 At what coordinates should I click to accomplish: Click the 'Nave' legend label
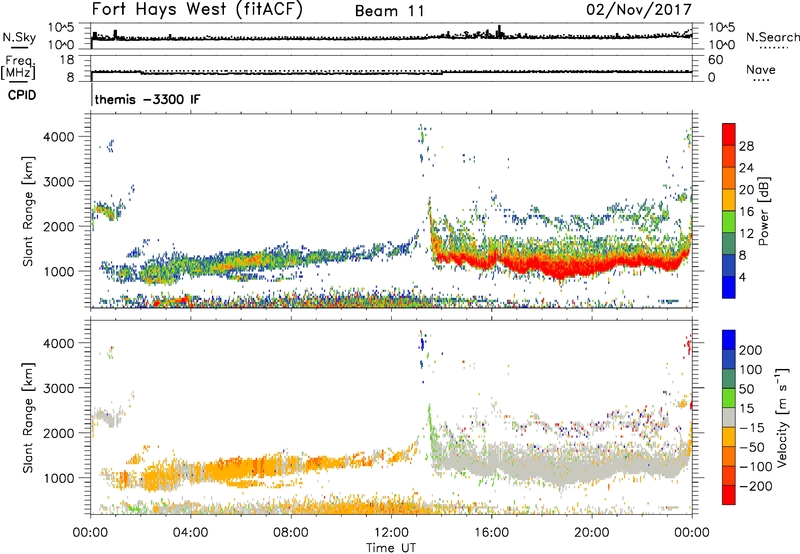pyautogui.click(x=761, y=69)
